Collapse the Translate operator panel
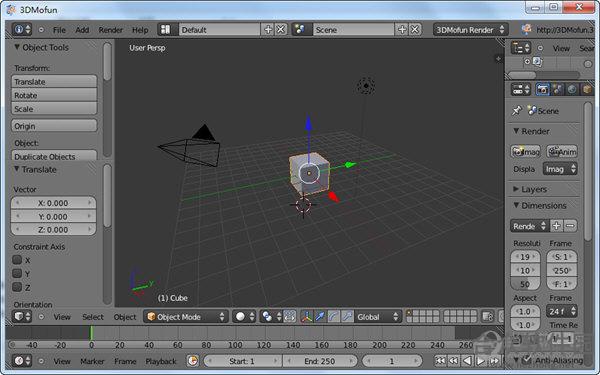 (x=16, y=169)
